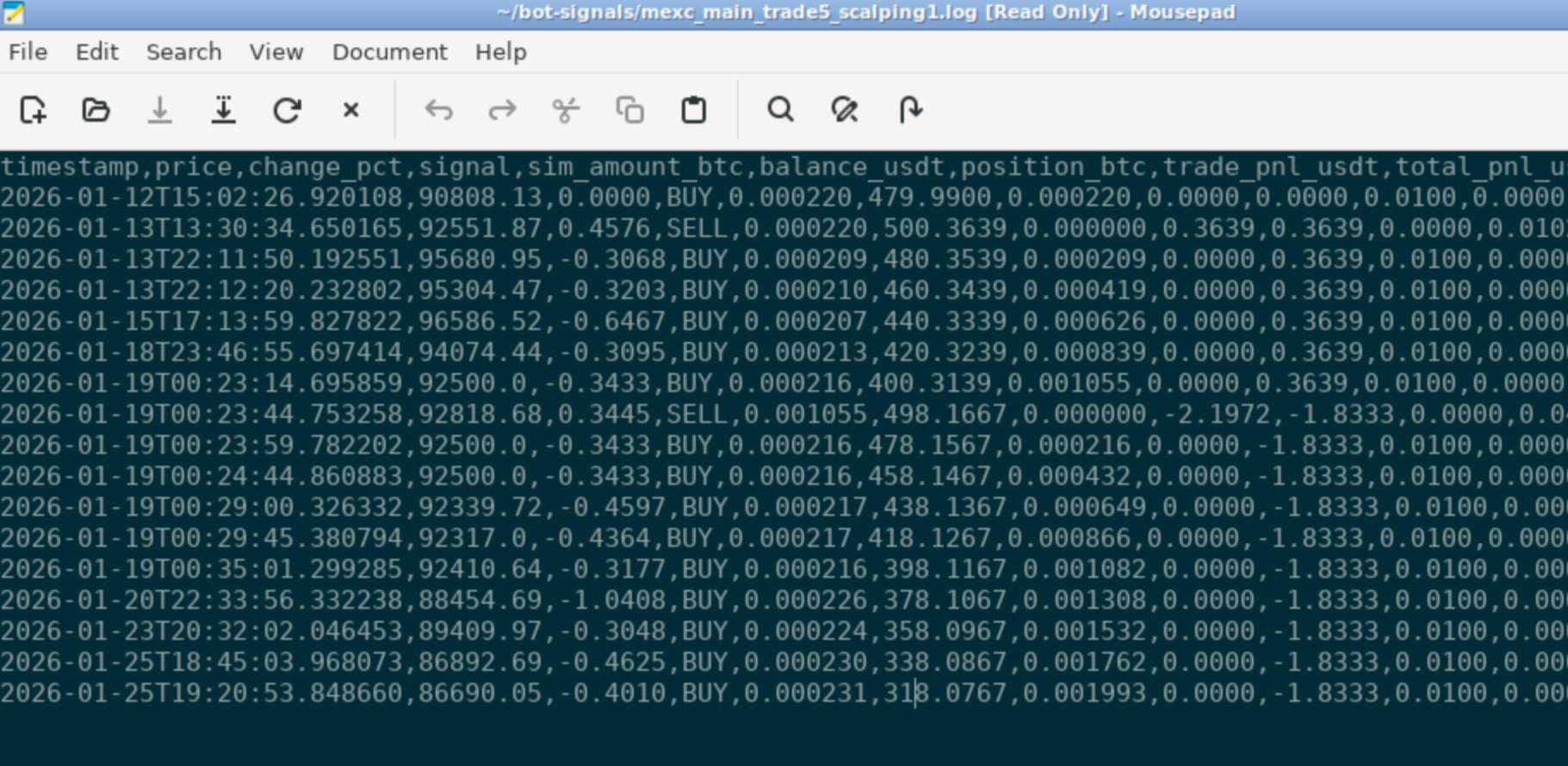1568x766 pixels.
Task: Click the Go To line icon
Action: [x=909, y=110]
